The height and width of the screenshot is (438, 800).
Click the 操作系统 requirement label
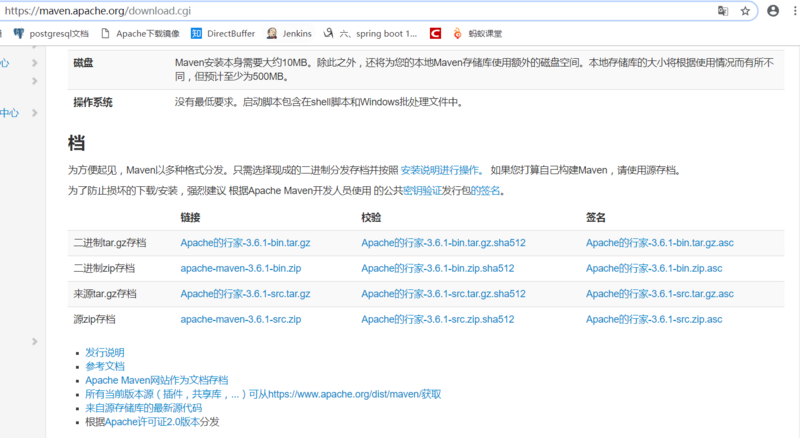(93, 102)
